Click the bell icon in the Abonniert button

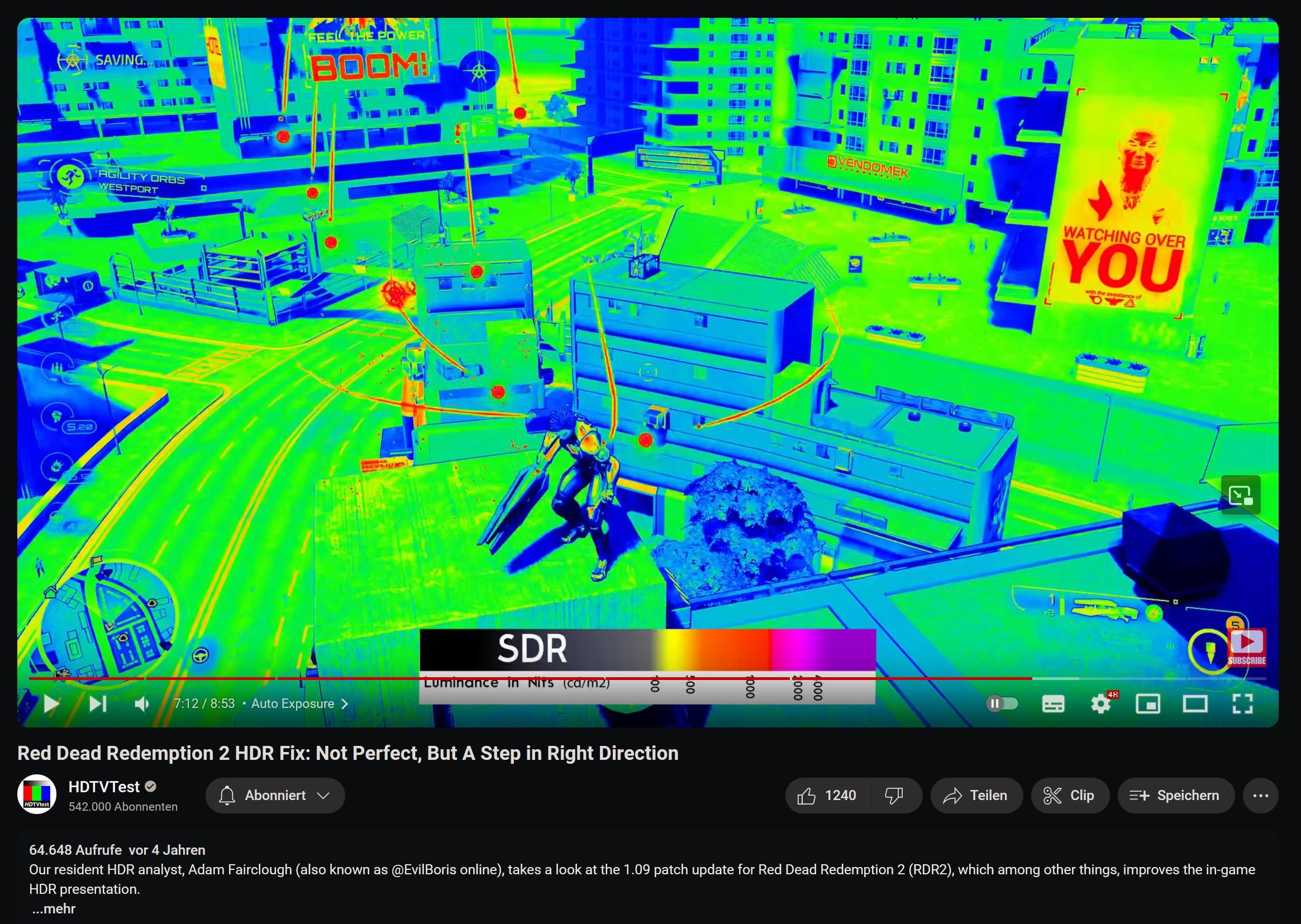[x=227, y=796]
